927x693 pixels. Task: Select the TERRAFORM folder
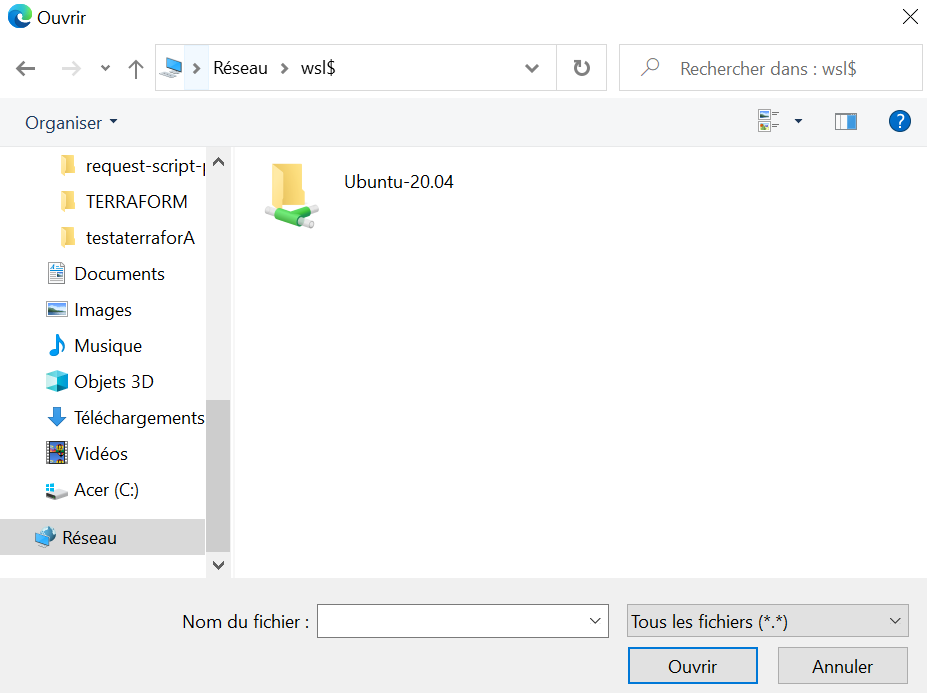pos(124,202)
